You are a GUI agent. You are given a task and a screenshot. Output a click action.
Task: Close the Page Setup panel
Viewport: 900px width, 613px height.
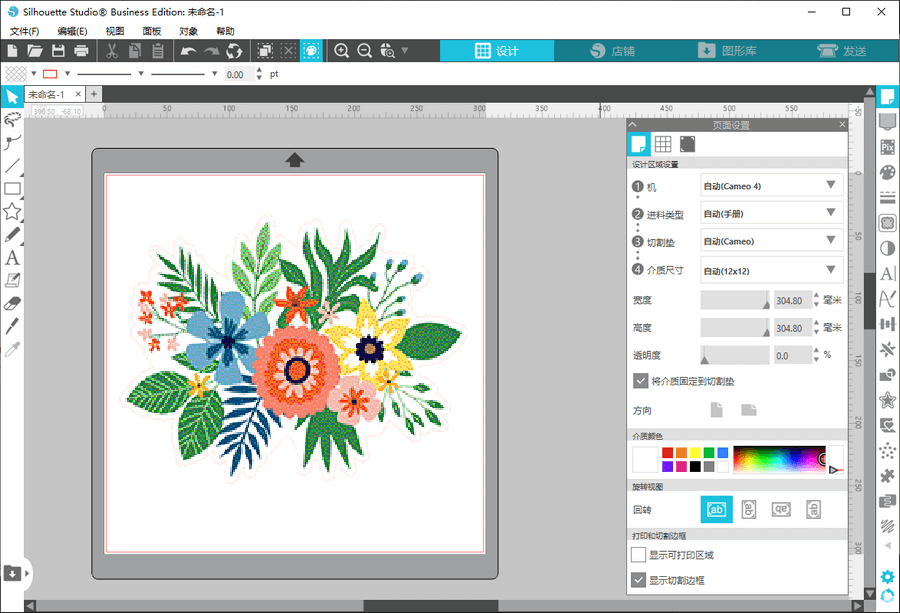click(842, 125)
